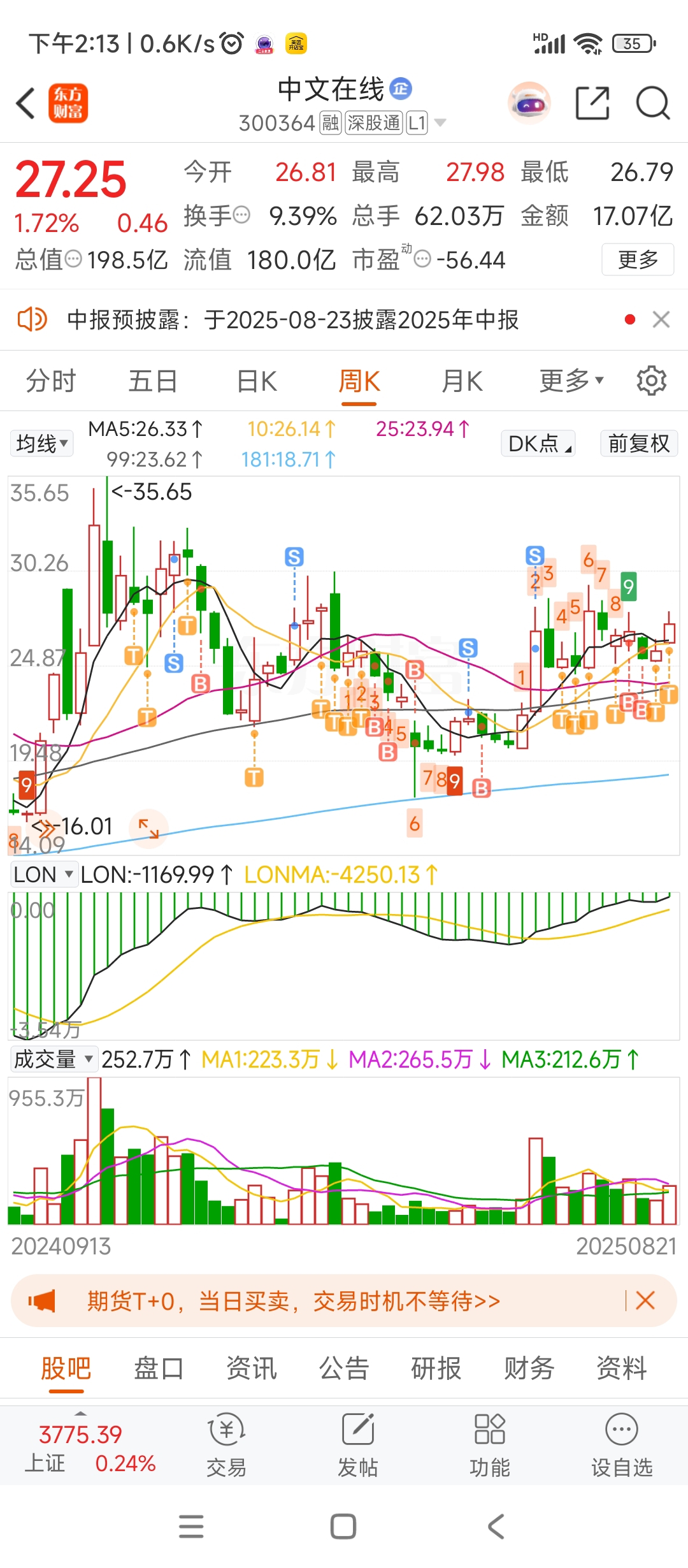Select the 周K chart tab
Screen dimensions: 688x1568
(359, 381)
